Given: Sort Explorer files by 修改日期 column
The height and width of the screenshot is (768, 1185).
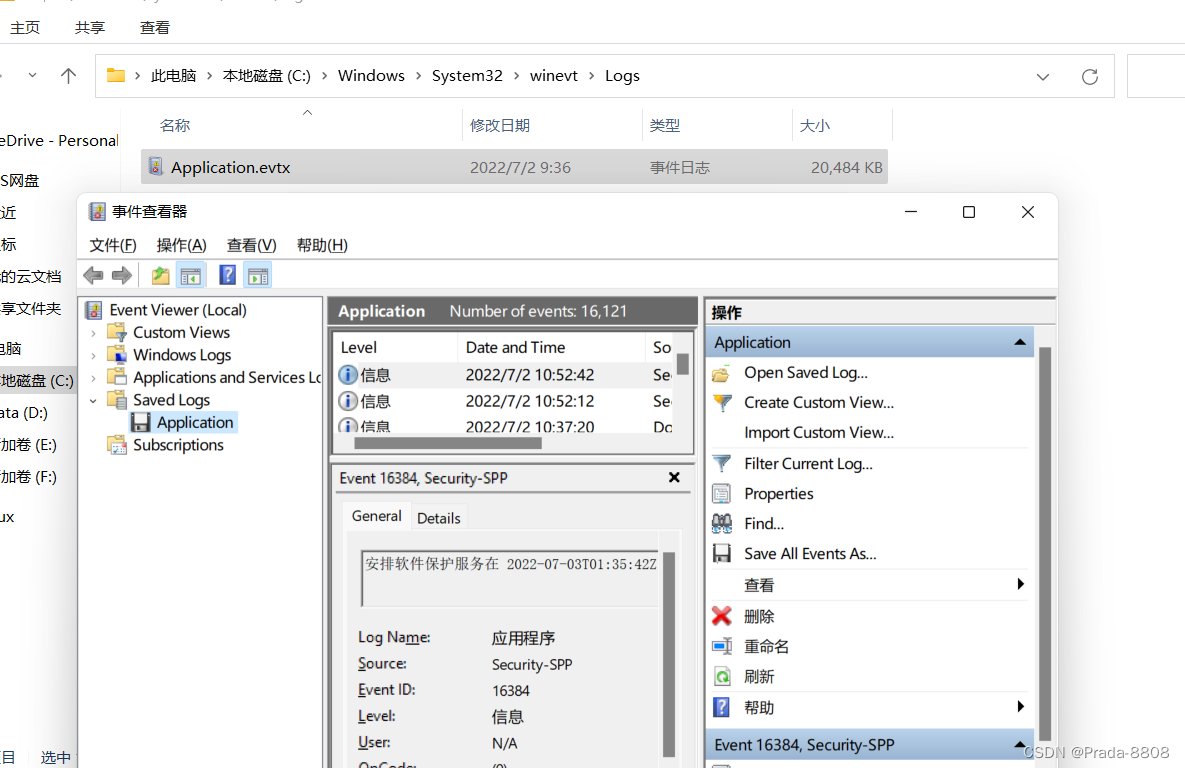Looking at the screenshot, I should point(500,125).
